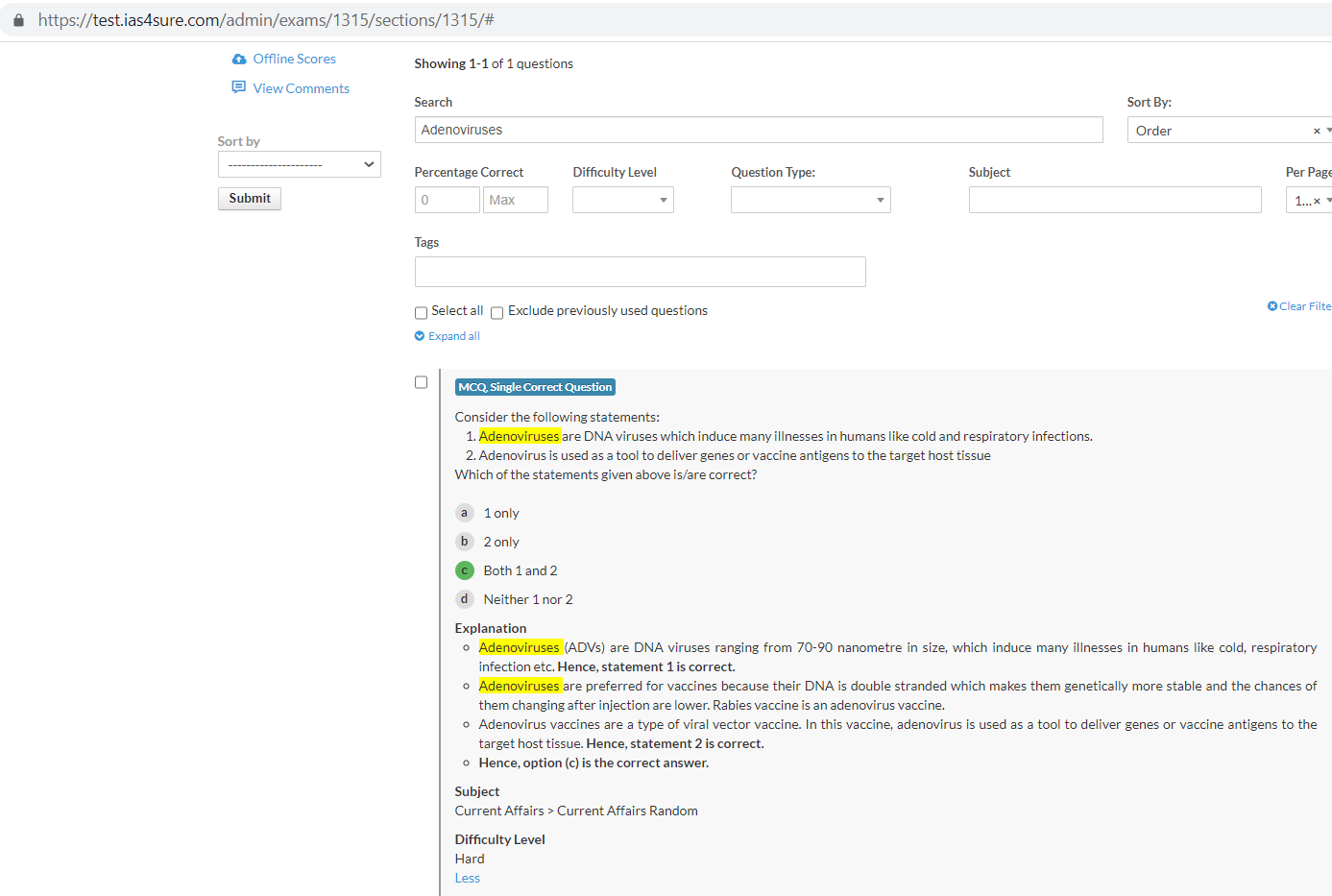Check the question selection checkbox

click(x=421, y=382)
